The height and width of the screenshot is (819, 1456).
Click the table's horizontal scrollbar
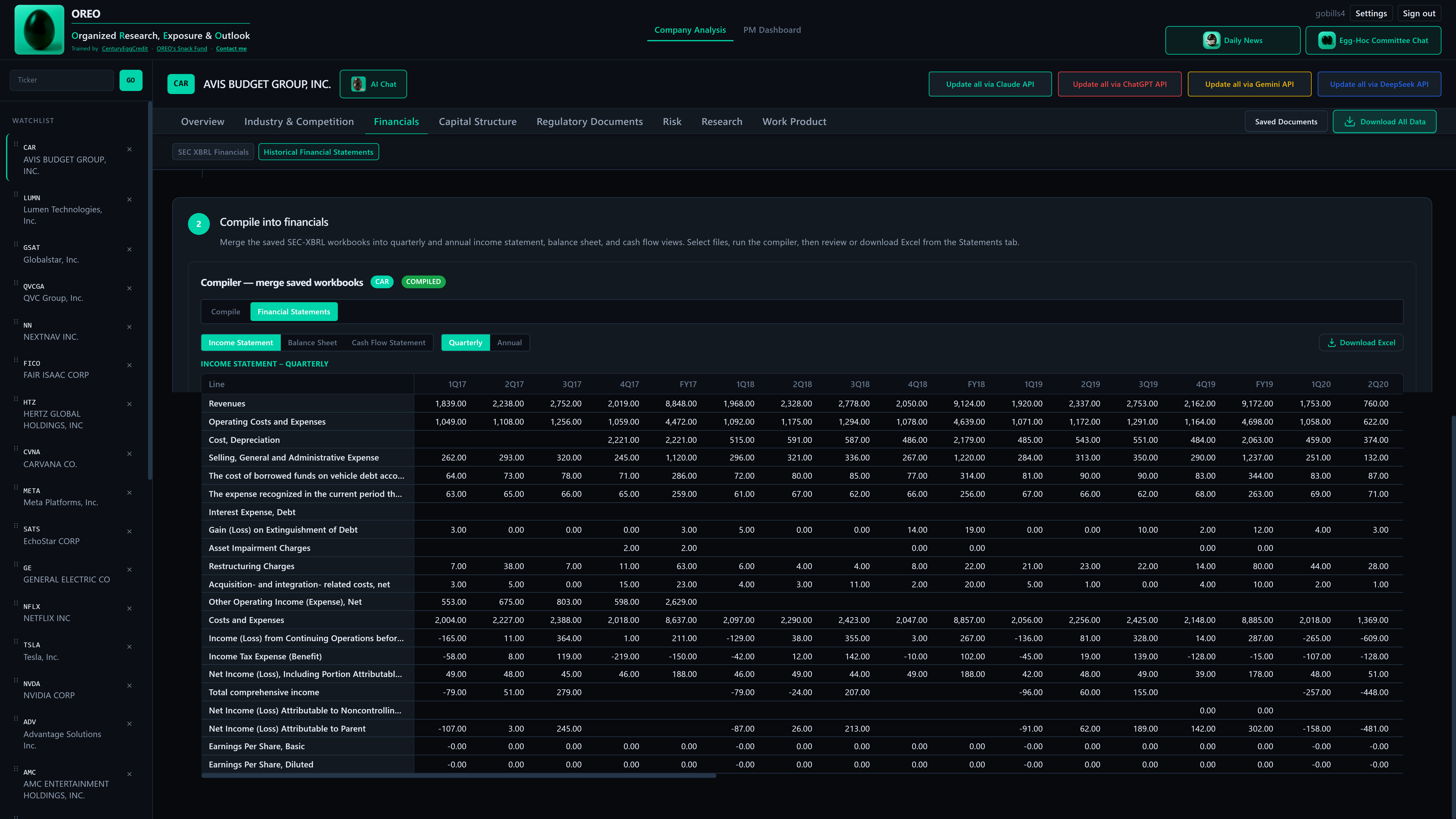[458, 776]
